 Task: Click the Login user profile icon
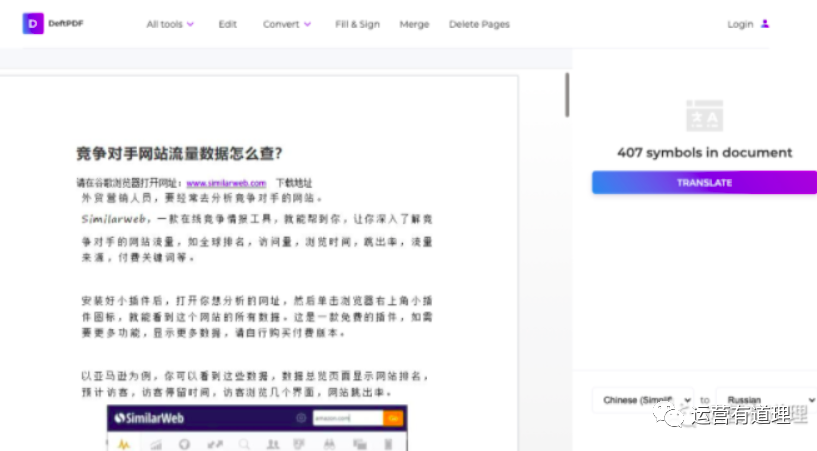[765, 24]
